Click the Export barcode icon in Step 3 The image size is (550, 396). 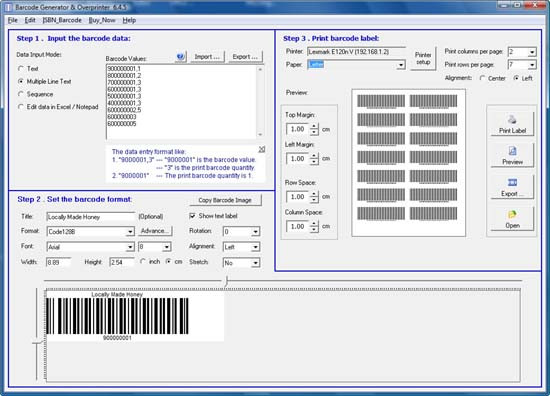click(512, 182)
